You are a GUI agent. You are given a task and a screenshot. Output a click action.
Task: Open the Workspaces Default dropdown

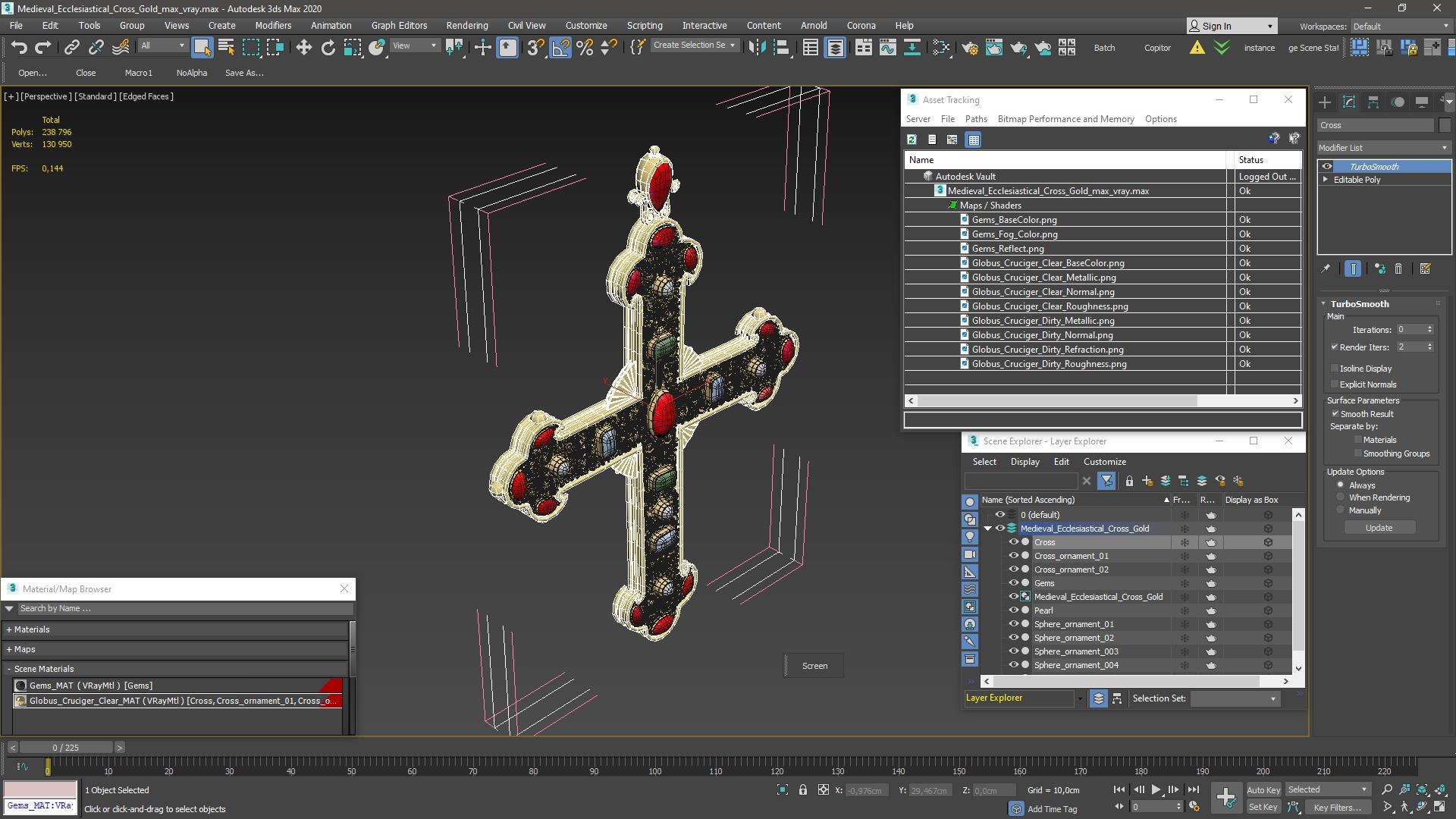(x=1400, y=26)
